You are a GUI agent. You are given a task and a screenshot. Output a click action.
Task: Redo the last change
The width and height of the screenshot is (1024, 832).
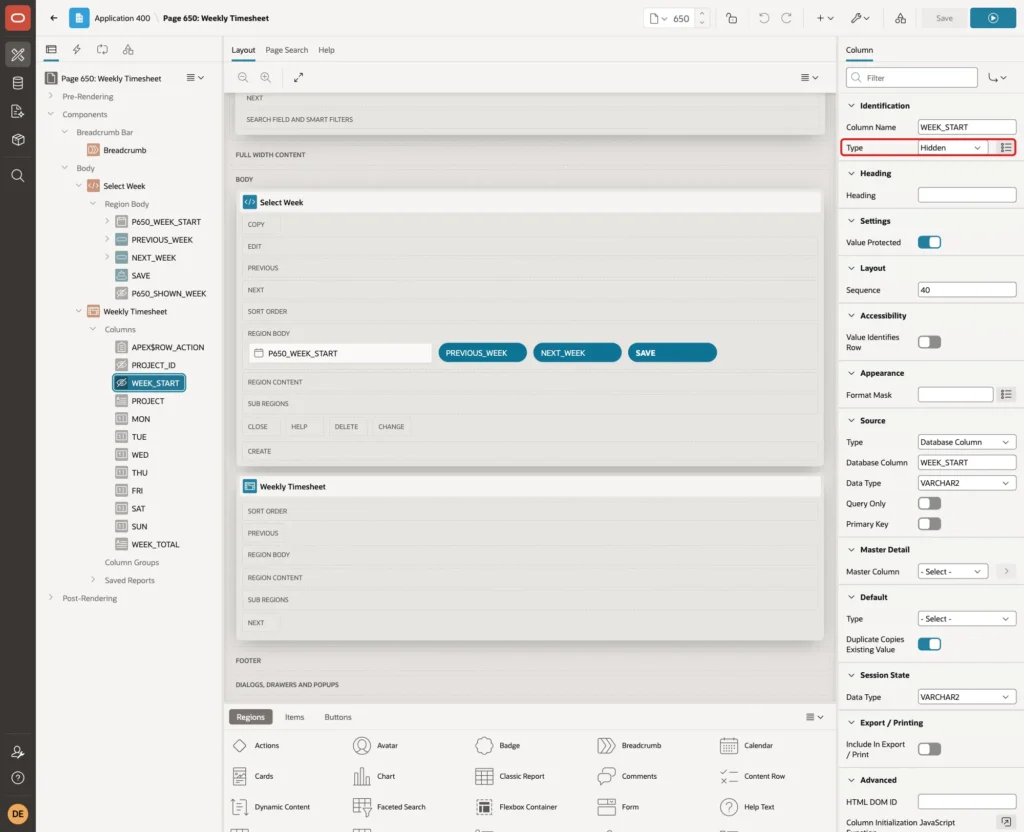pyautogui.click(x=786, y=18)
